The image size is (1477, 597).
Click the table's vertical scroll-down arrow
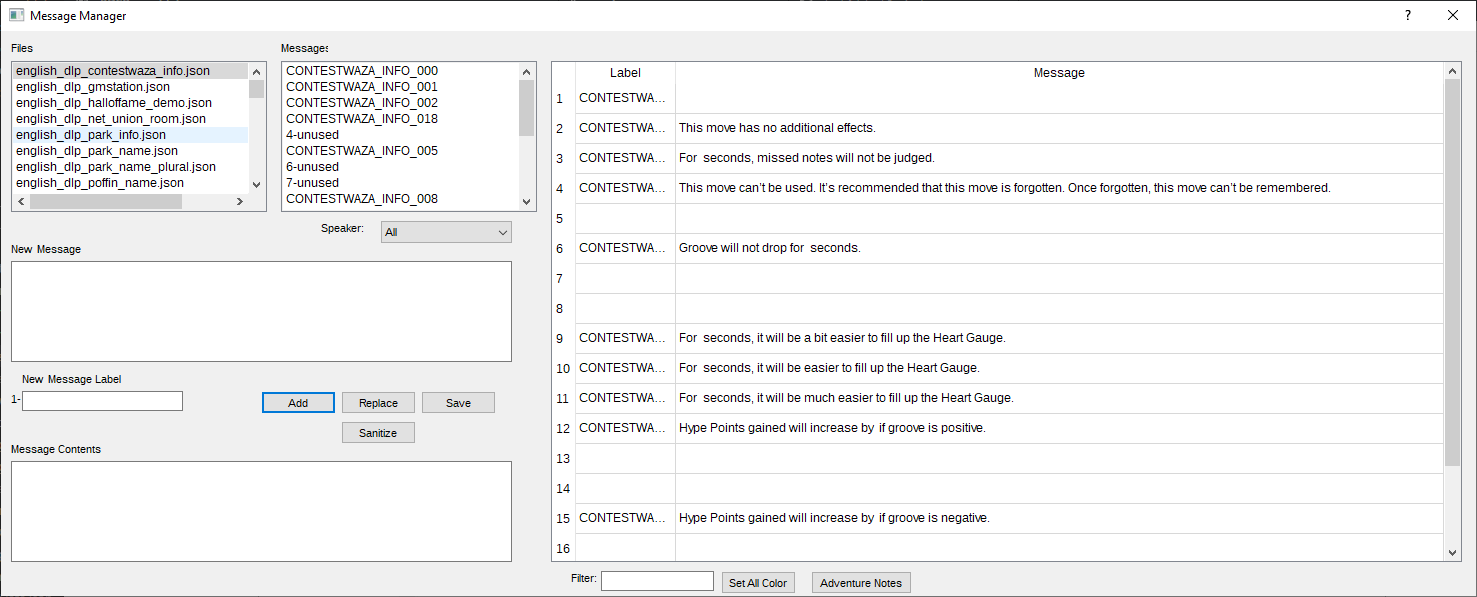(1453, 552)
